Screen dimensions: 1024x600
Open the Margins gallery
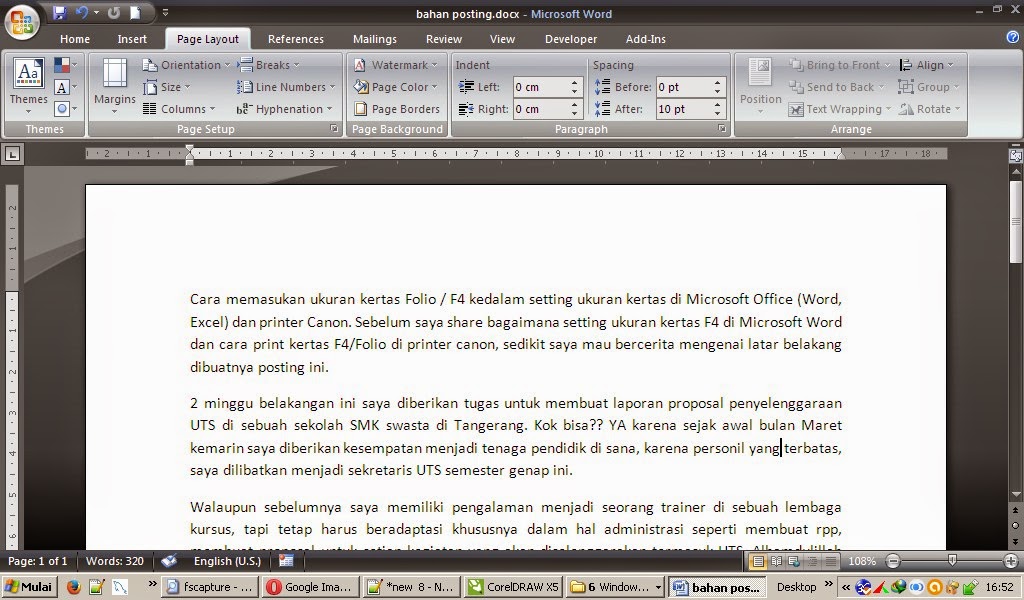(114, 86)
